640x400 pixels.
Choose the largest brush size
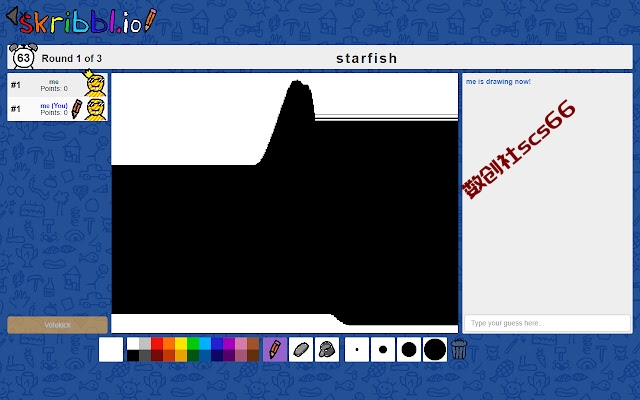[435, 349]
